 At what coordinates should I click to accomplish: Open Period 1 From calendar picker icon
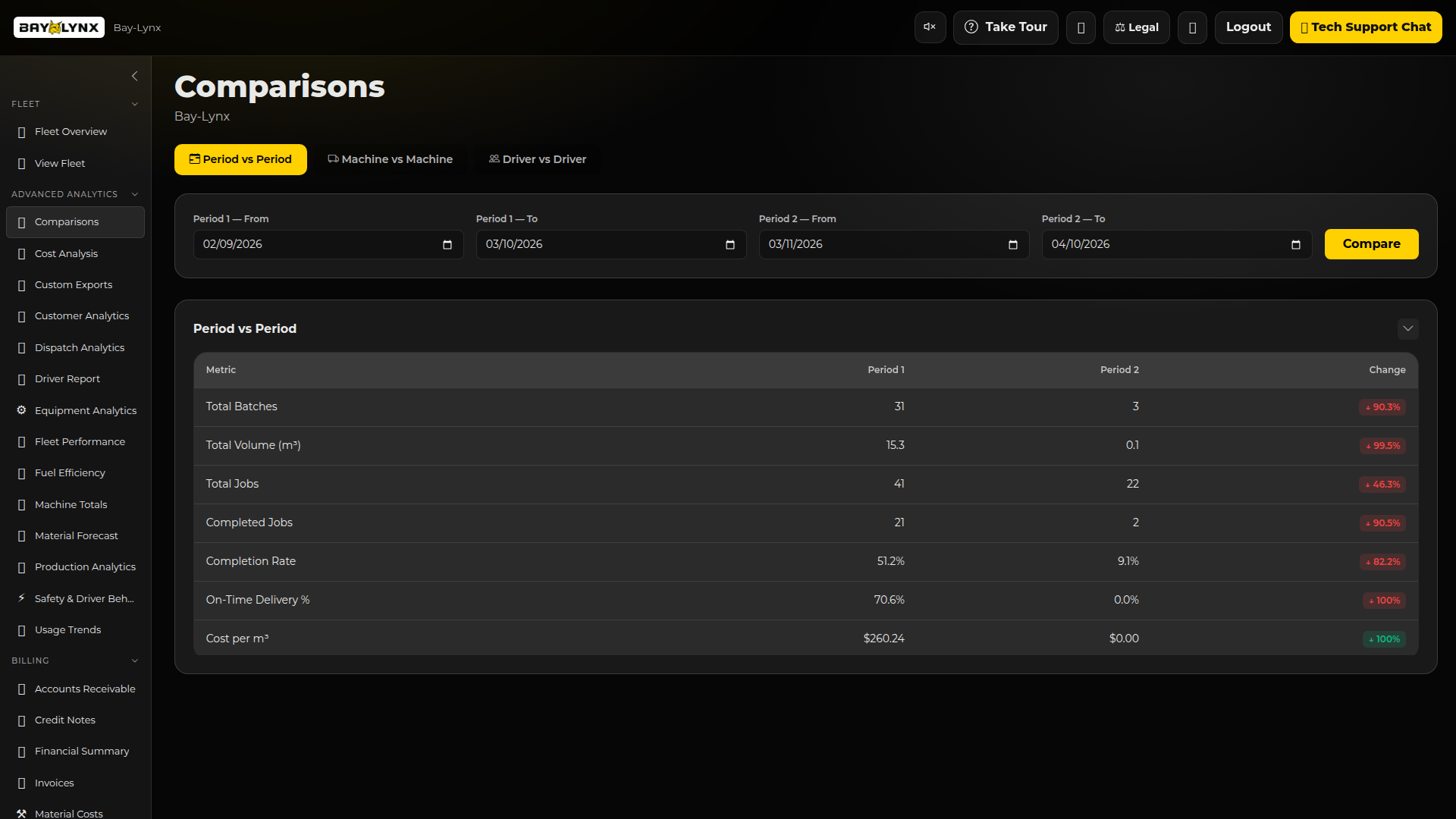(447, 244)
